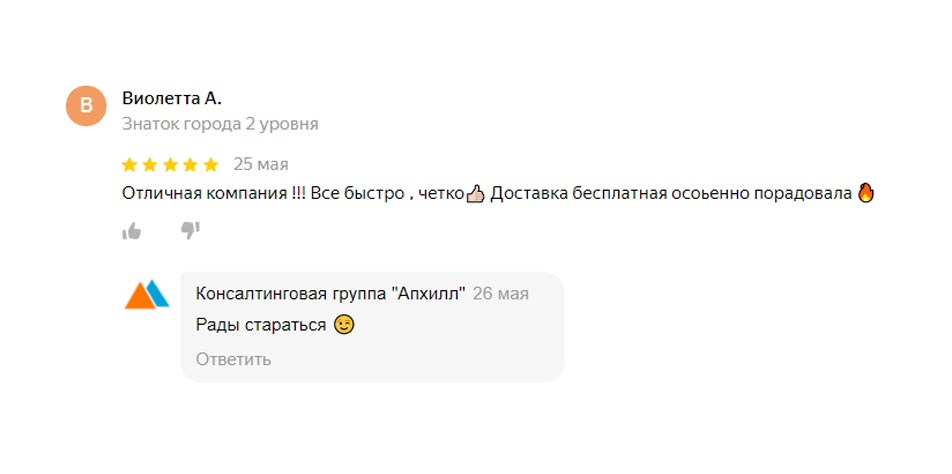
Task: Click the fifth rating star
Action: (210, 164)
